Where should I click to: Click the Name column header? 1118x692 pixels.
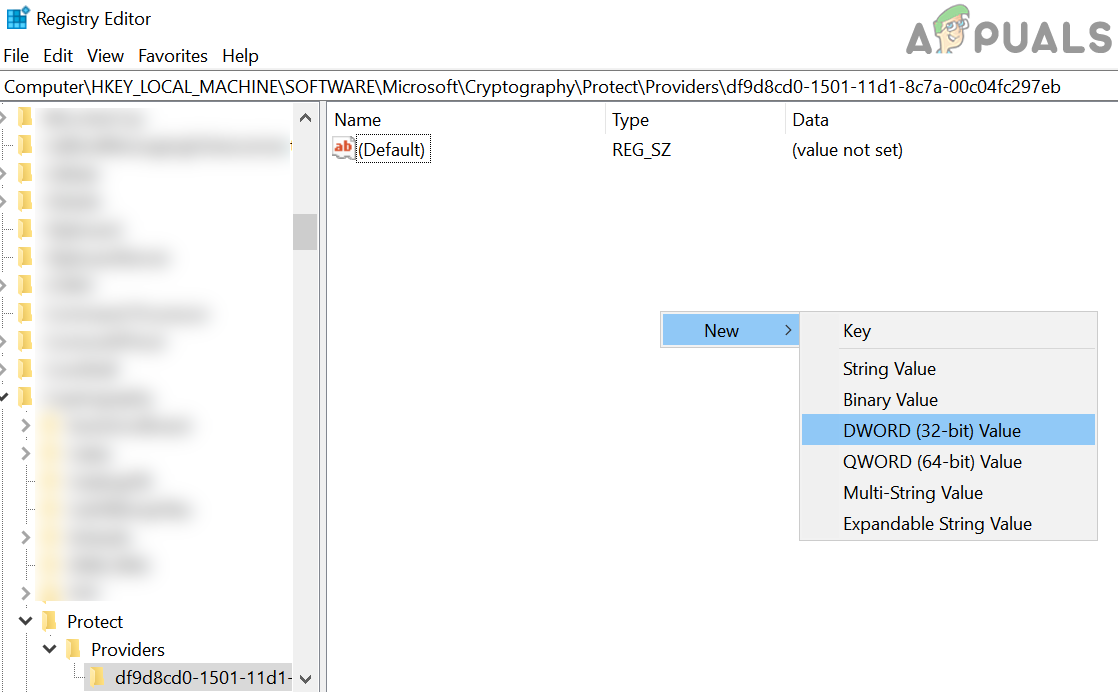click(357, 120)
